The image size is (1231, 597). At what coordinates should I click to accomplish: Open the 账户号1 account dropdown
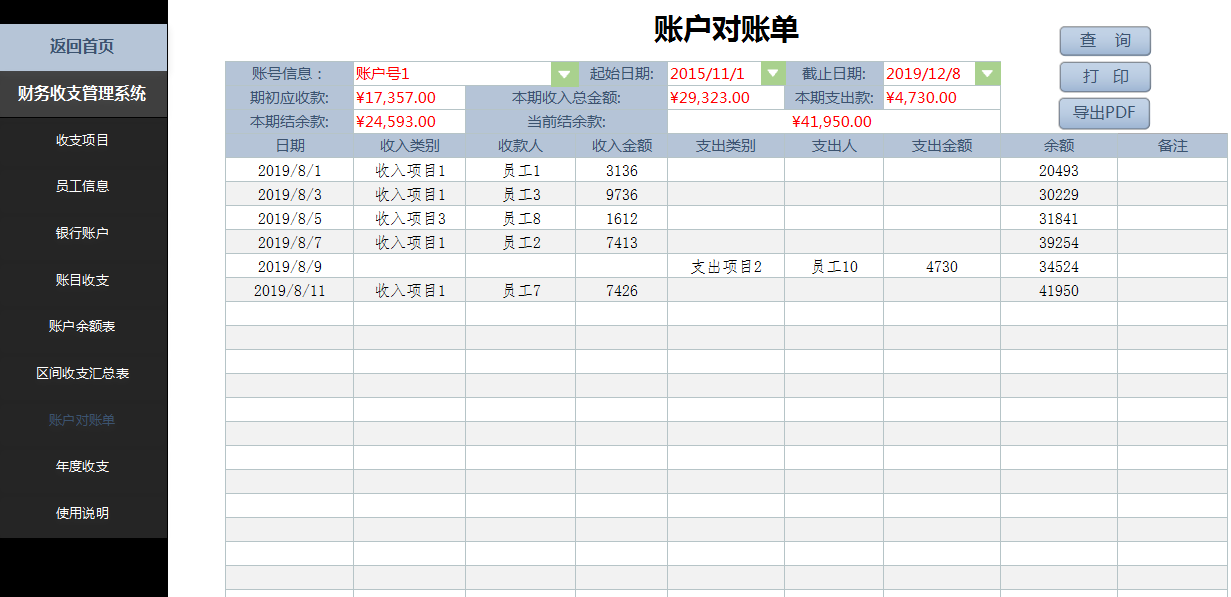tap(564, 72)
